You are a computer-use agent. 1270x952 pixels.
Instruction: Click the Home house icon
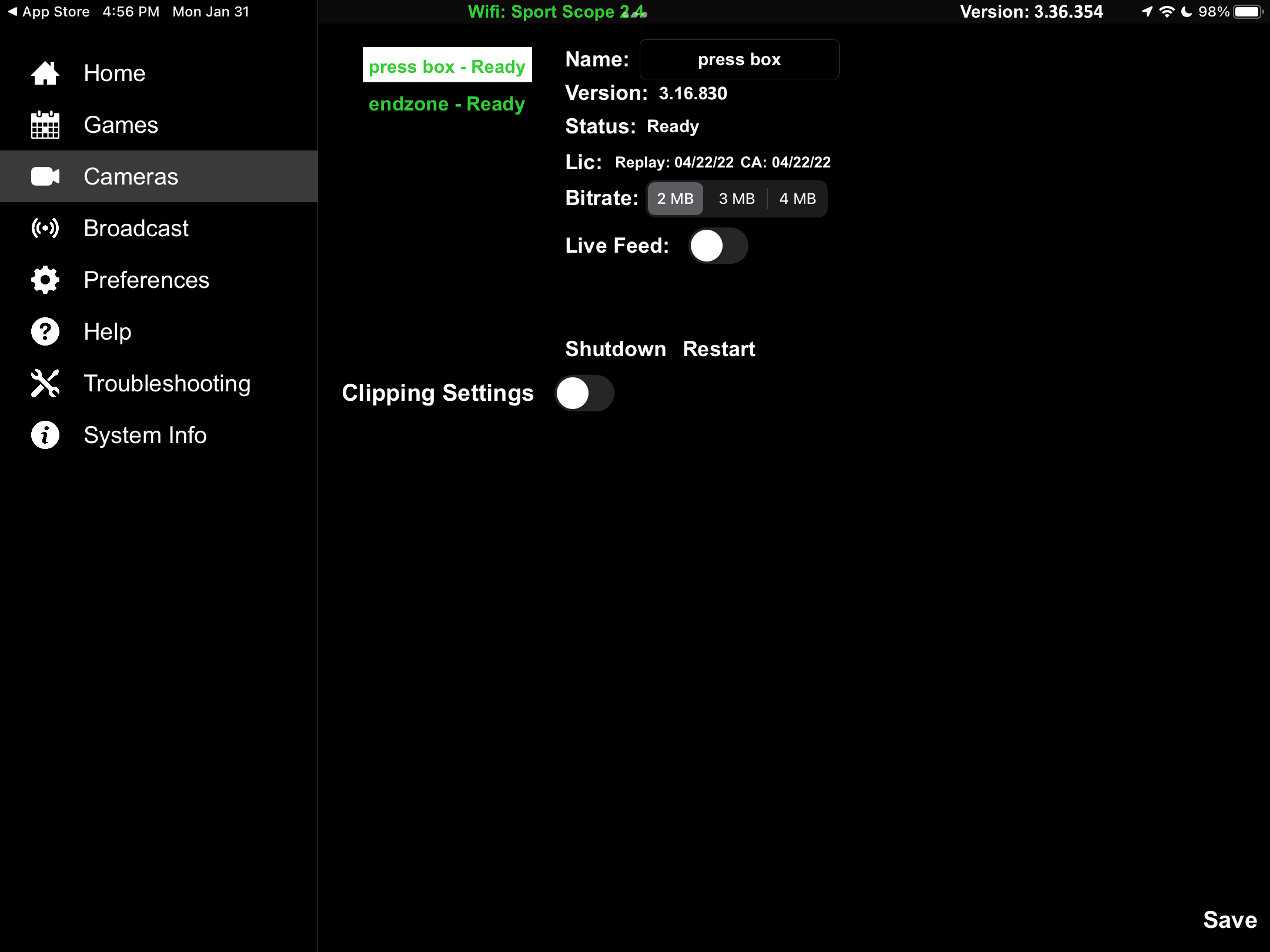45,73
